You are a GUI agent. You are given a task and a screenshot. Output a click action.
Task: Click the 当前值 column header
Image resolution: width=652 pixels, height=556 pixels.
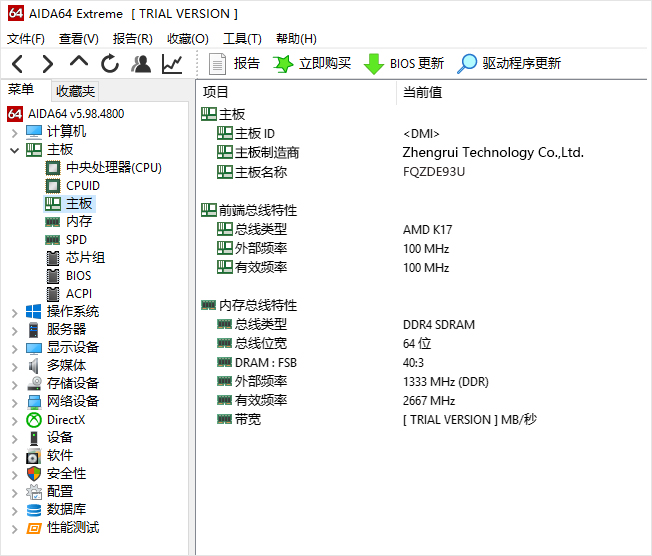point(422,92)
